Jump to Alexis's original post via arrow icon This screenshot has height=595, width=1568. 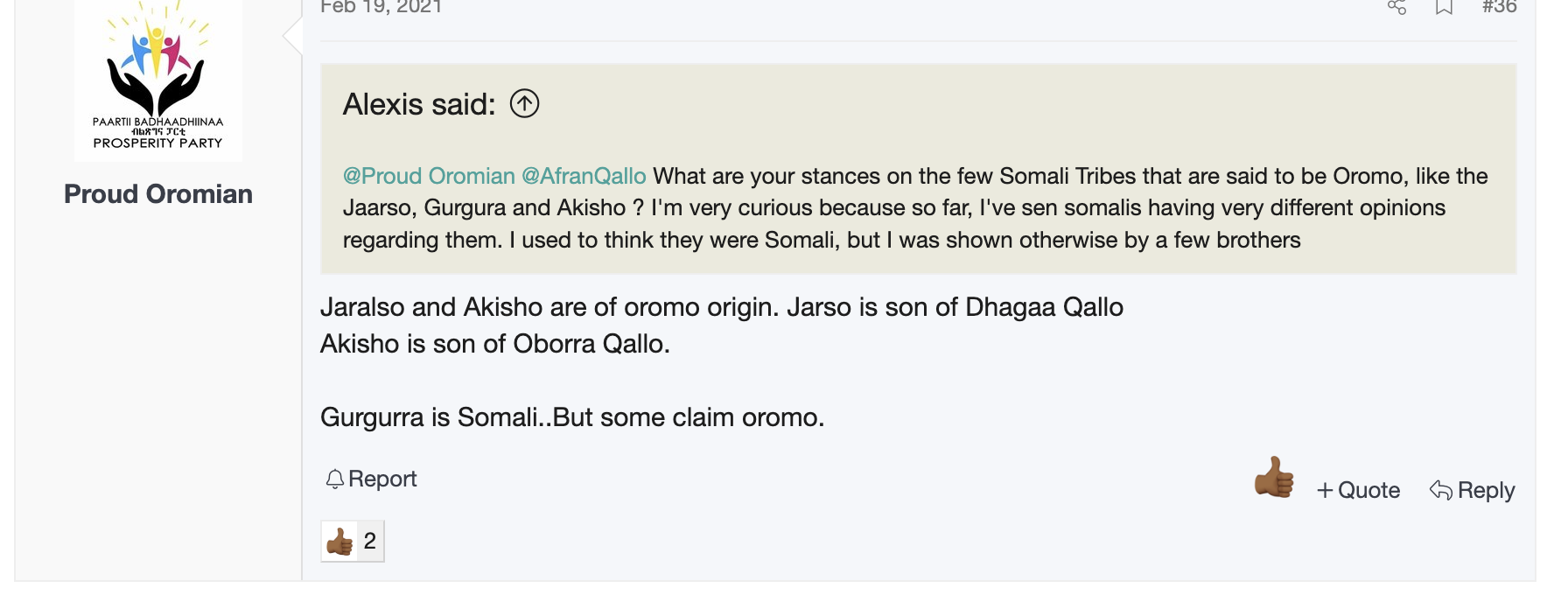(524, 104)
